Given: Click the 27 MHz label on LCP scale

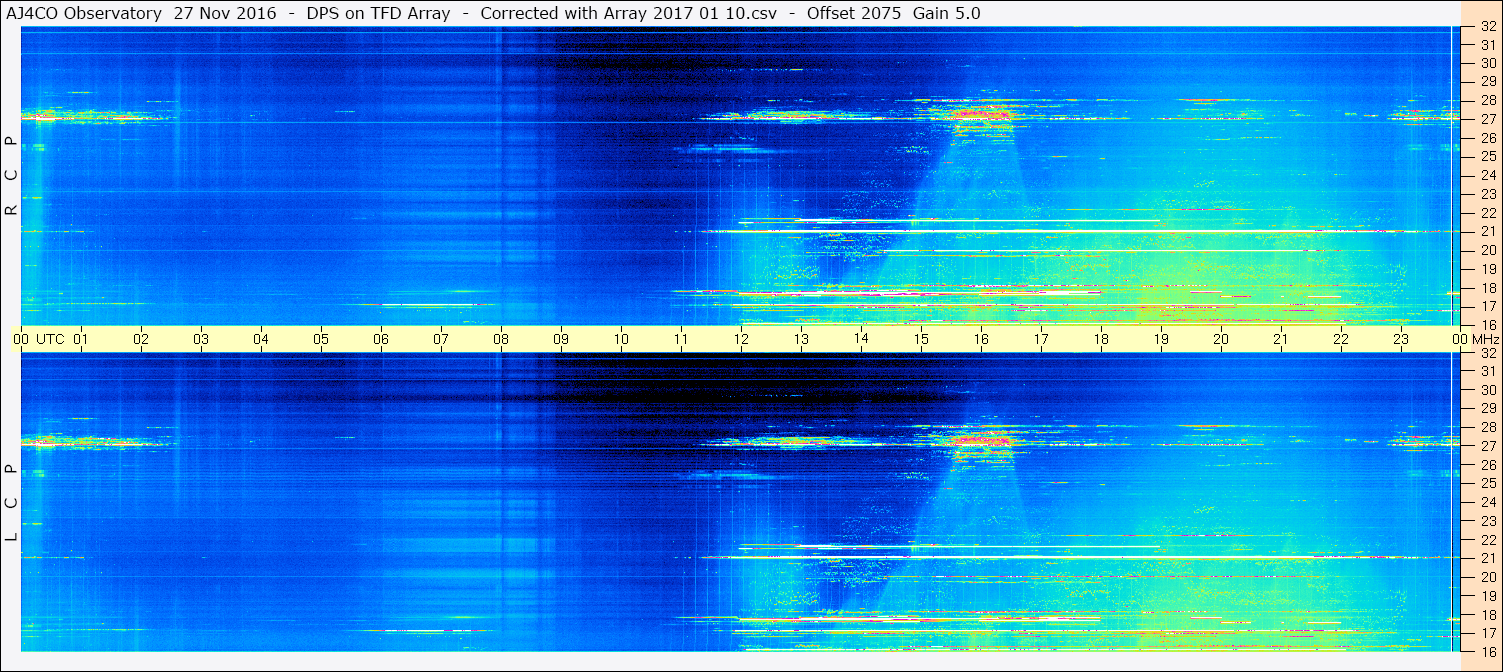Looking at the screenshot, I should click(x=1488, y=446).
